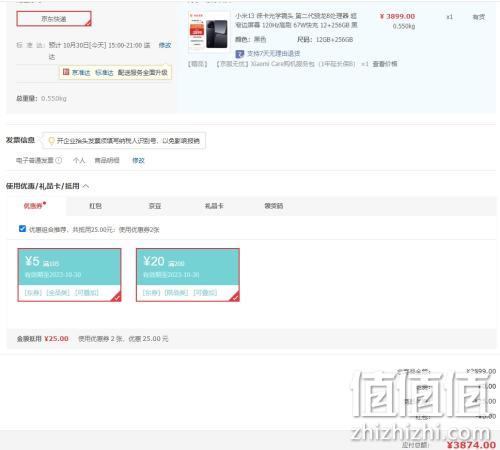500x450 pixels.
Task: Deselect the ¥20 coupon card
Action: pos(188,275)
